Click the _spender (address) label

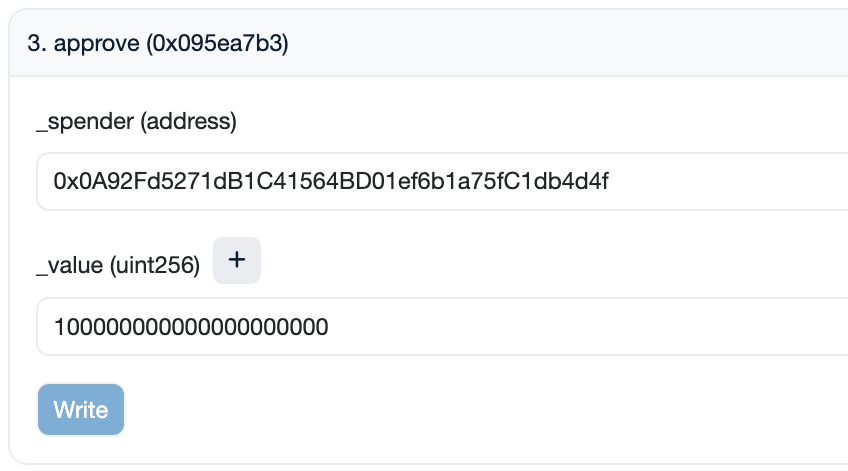pos(136,122)
